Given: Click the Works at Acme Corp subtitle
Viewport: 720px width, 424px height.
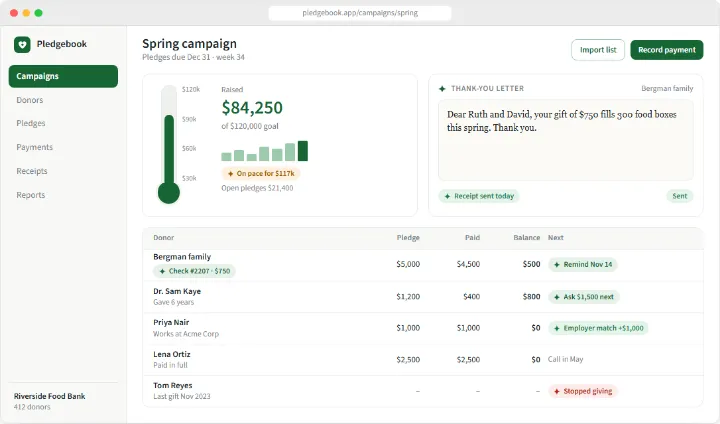Looking at the screenshot, I should 186,334.
